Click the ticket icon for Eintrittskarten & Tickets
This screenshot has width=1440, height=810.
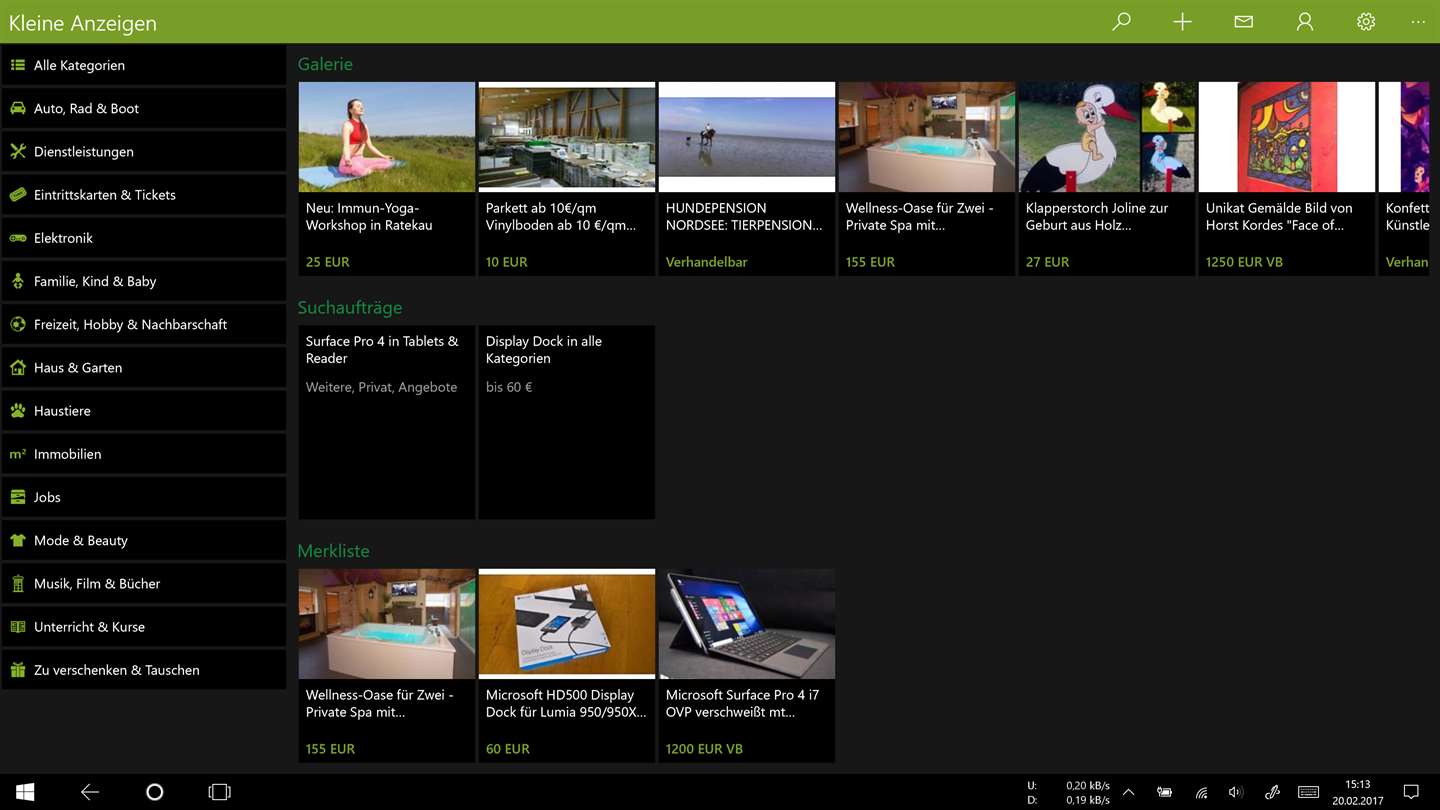click(x=18, y=194)
